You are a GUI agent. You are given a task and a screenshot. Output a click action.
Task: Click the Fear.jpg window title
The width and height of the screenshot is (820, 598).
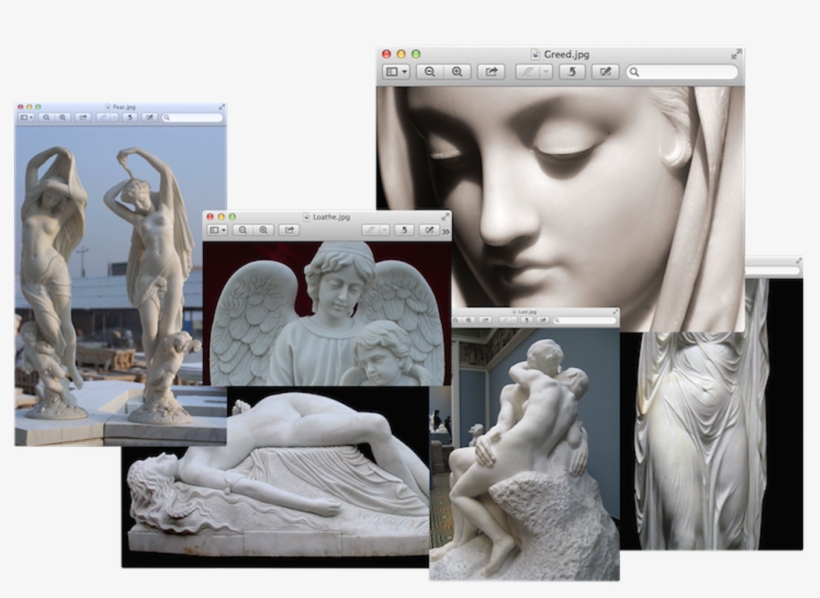click(124, 107)
